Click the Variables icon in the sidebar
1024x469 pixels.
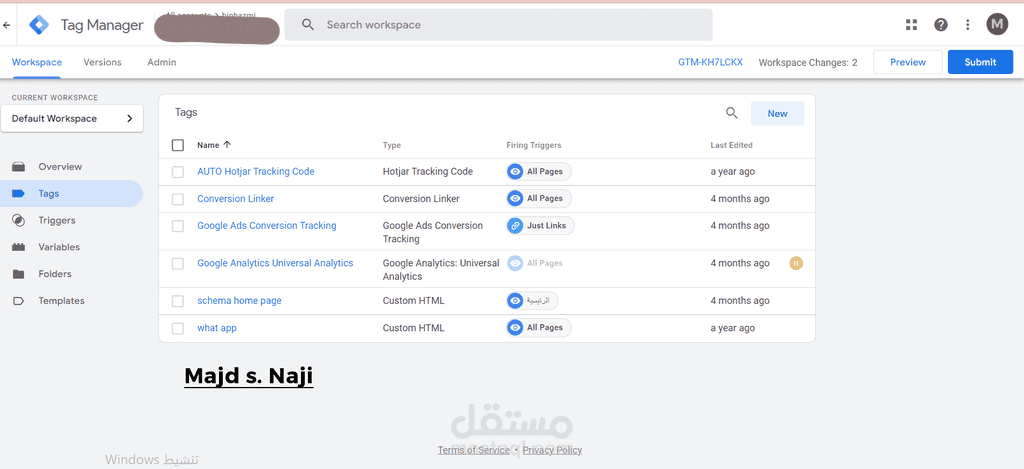(x=18, y=247)
